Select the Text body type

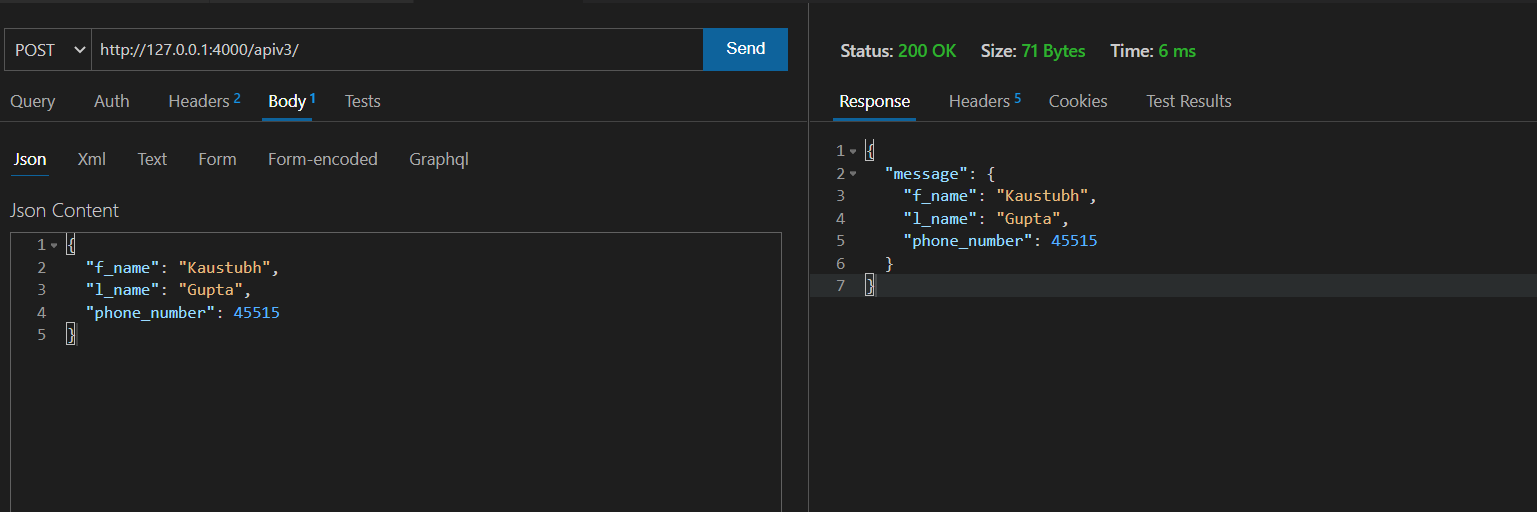tap(152, 159)
